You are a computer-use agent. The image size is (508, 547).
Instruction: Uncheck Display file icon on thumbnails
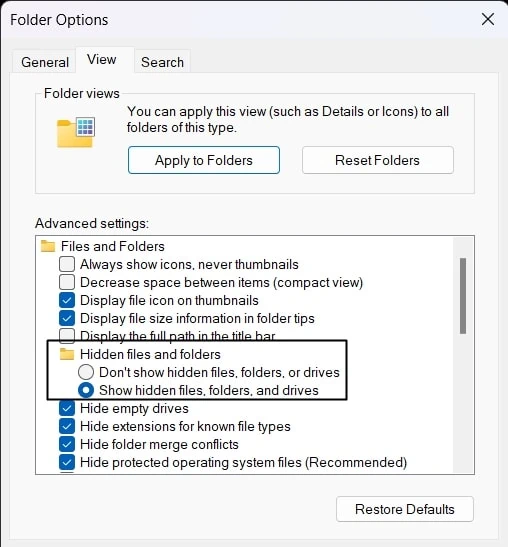(67, 300)
